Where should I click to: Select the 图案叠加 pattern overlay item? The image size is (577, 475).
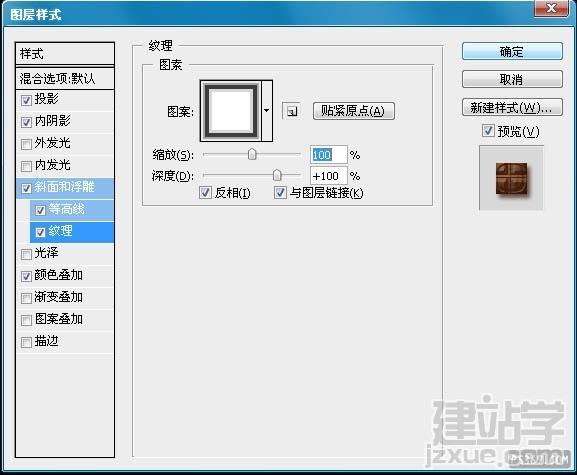point(65,320)
